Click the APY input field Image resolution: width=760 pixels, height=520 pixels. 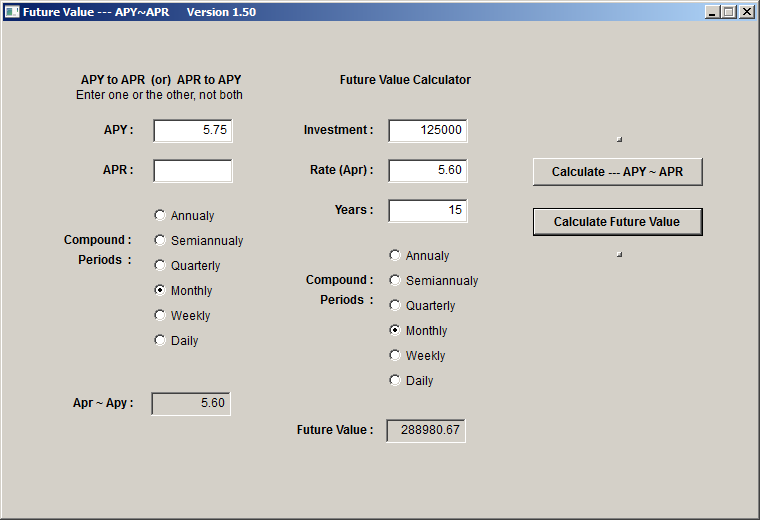click(x=193, y=131)
